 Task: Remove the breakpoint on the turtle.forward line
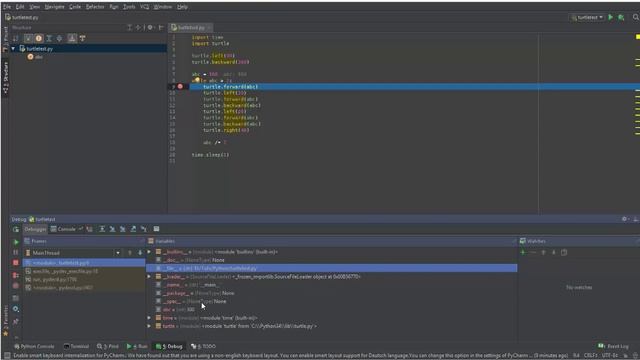[180, 87]
